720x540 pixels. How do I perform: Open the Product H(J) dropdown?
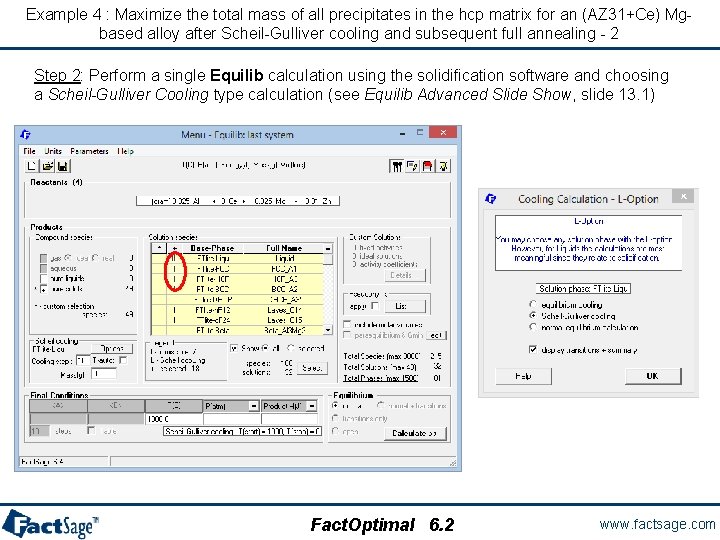coord(312,406)
